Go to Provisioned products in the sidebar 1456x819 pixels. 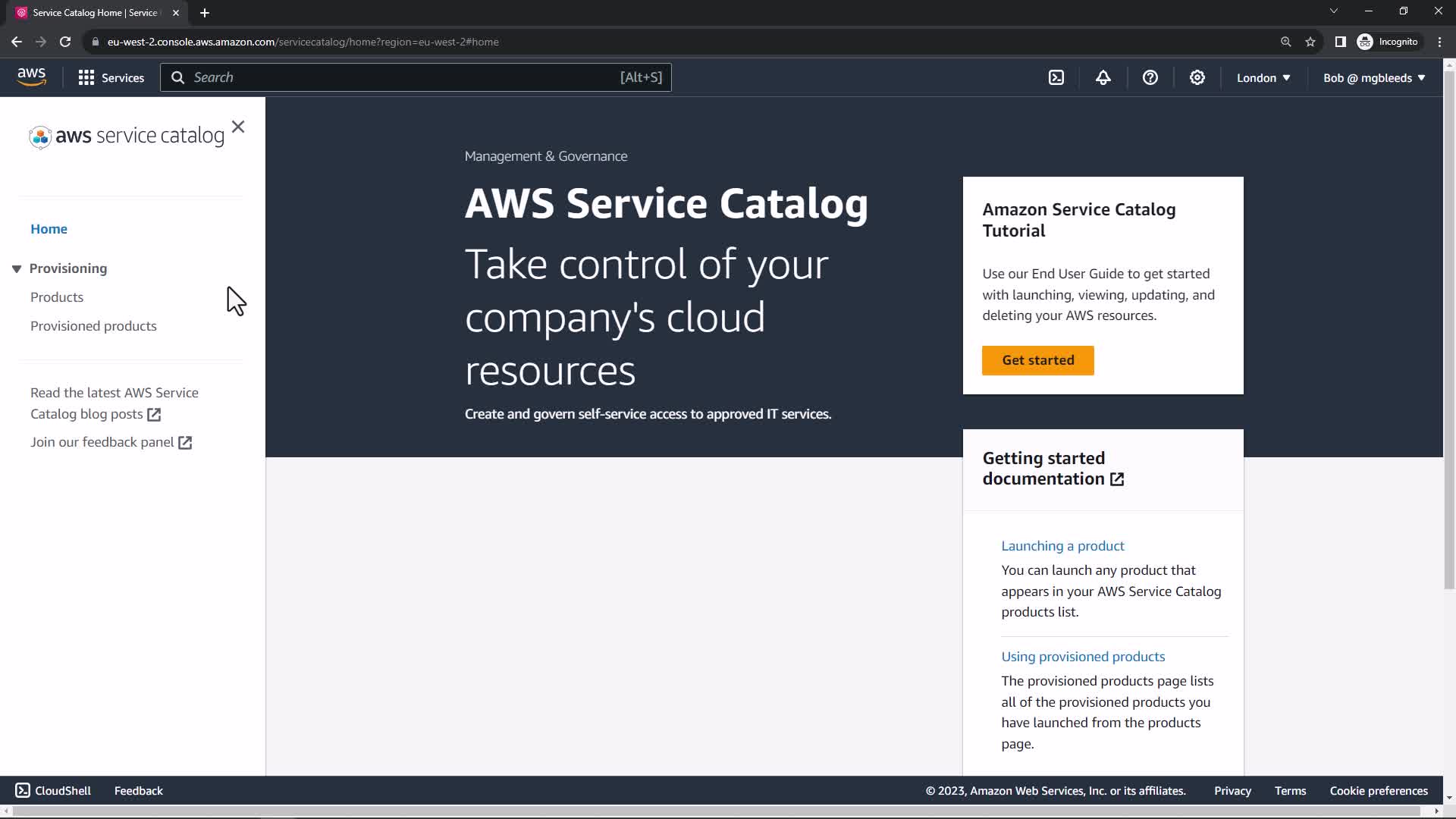(x=93, y=326)
